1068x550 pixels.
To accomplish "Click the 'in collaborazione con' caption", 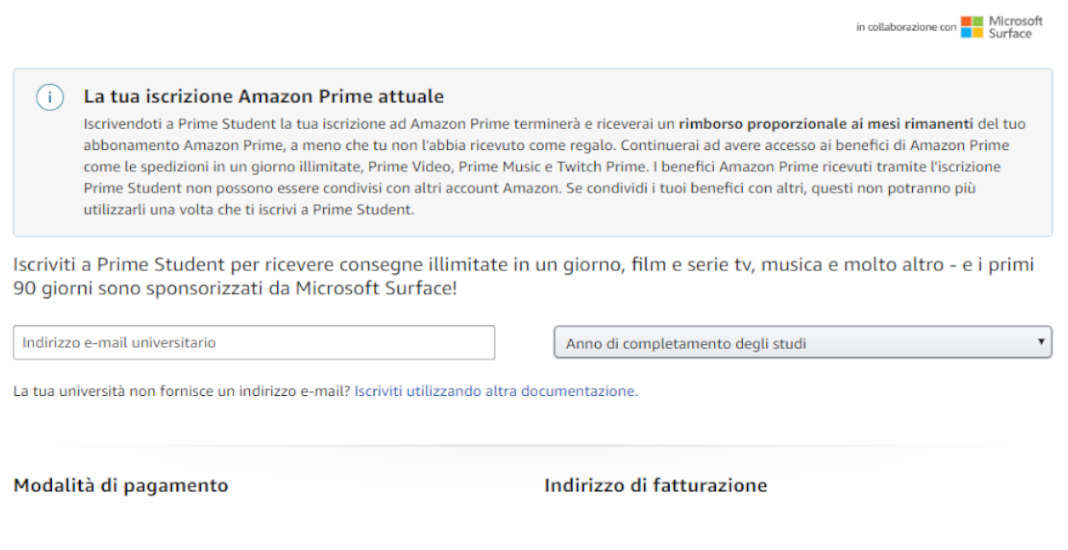I will 906,27.
